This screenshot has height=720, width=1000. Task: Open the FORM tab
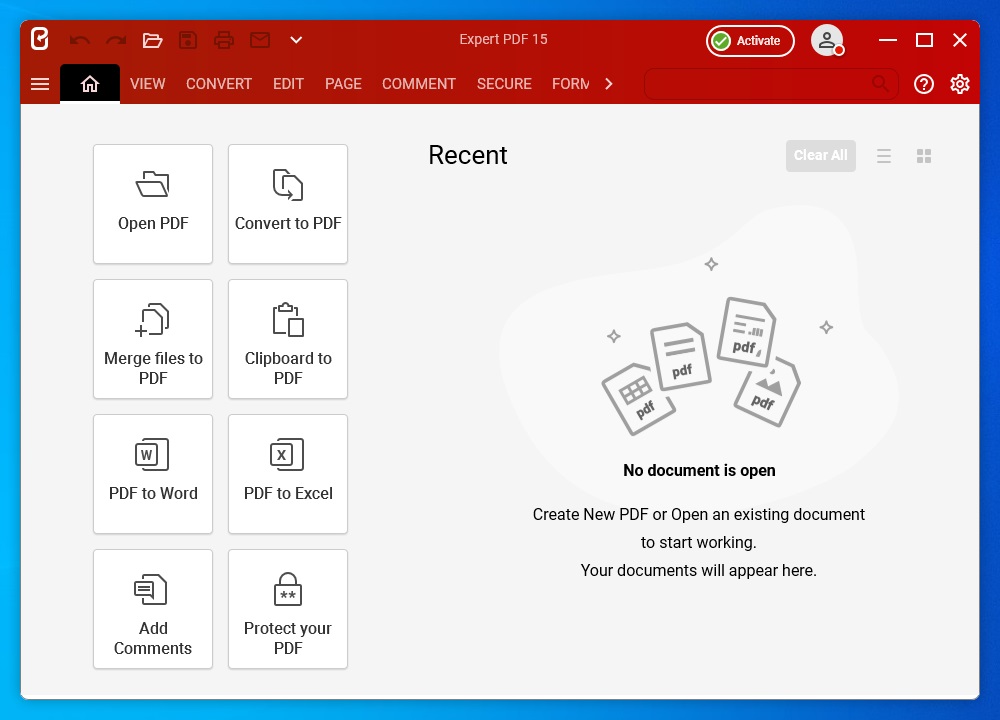[571, 84]
